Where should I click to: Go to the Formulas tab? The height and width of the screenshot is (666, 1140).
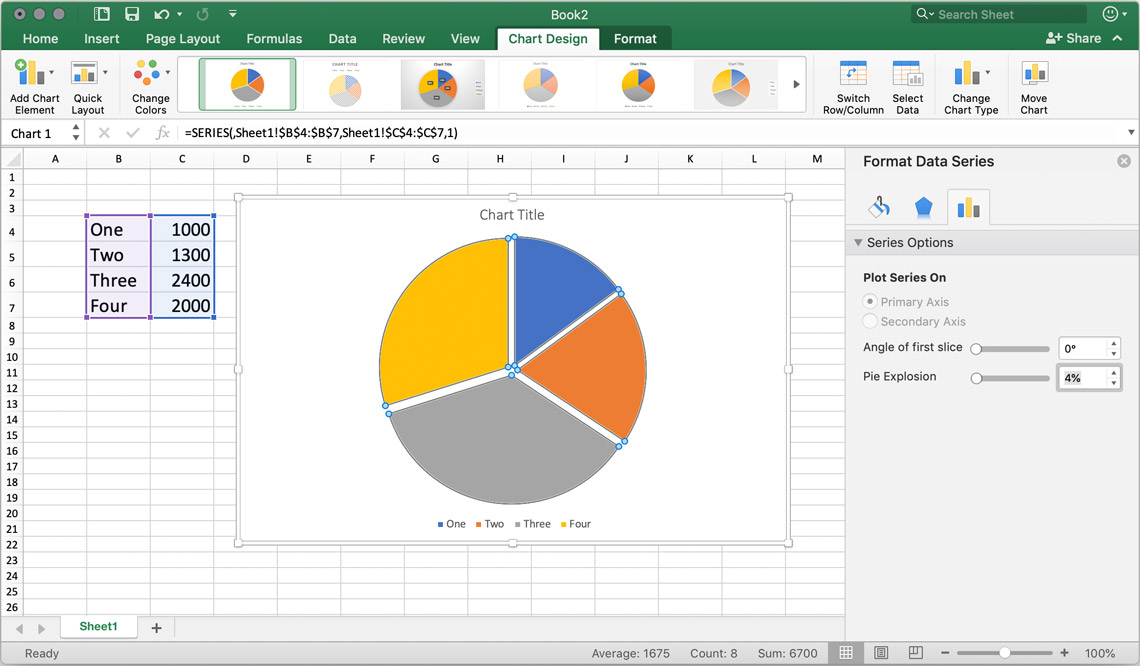tap(274, 39)
